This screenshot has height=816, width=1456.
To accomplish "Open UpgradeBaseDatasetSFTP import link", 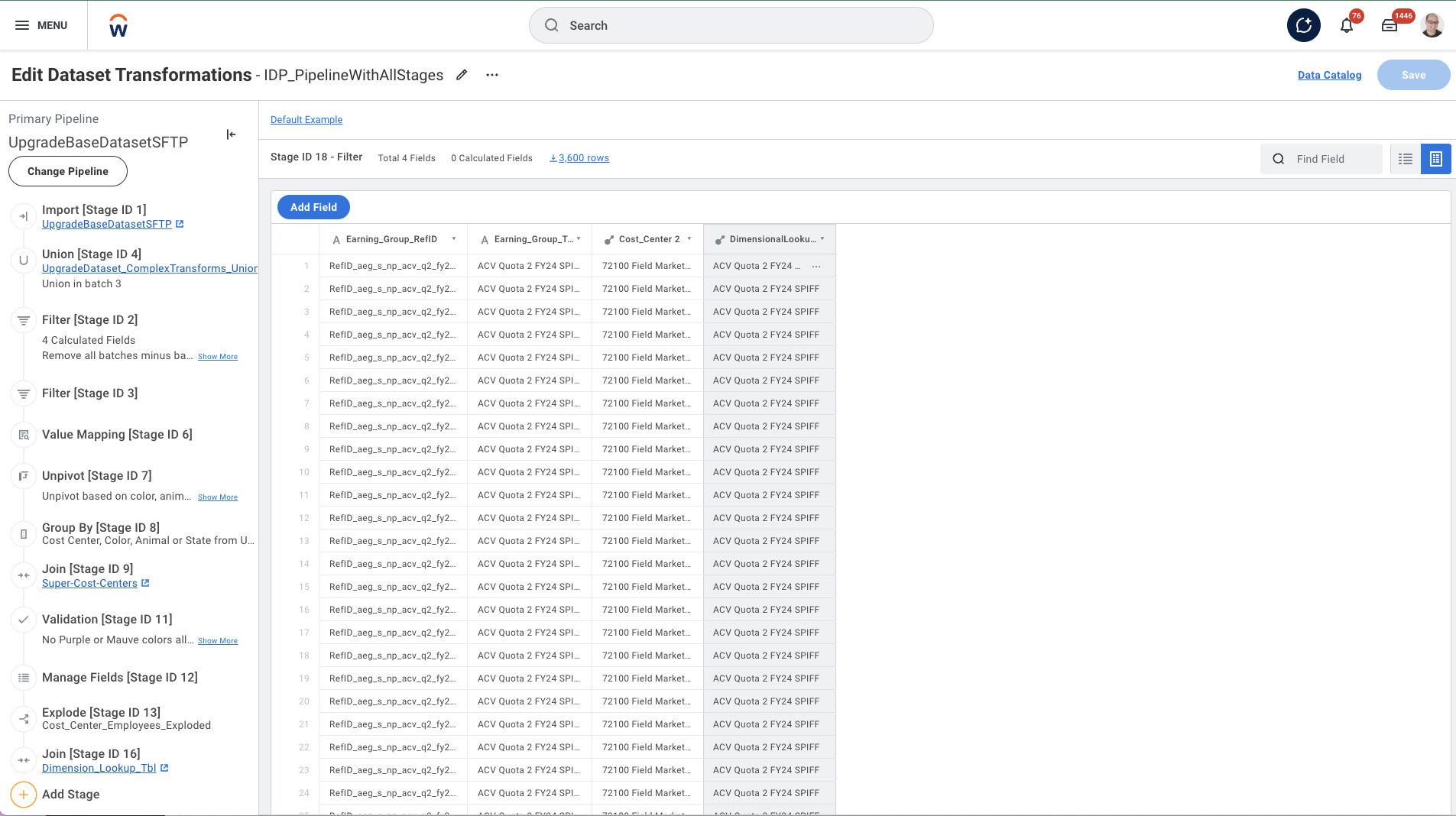I will [x=107, y=224].
